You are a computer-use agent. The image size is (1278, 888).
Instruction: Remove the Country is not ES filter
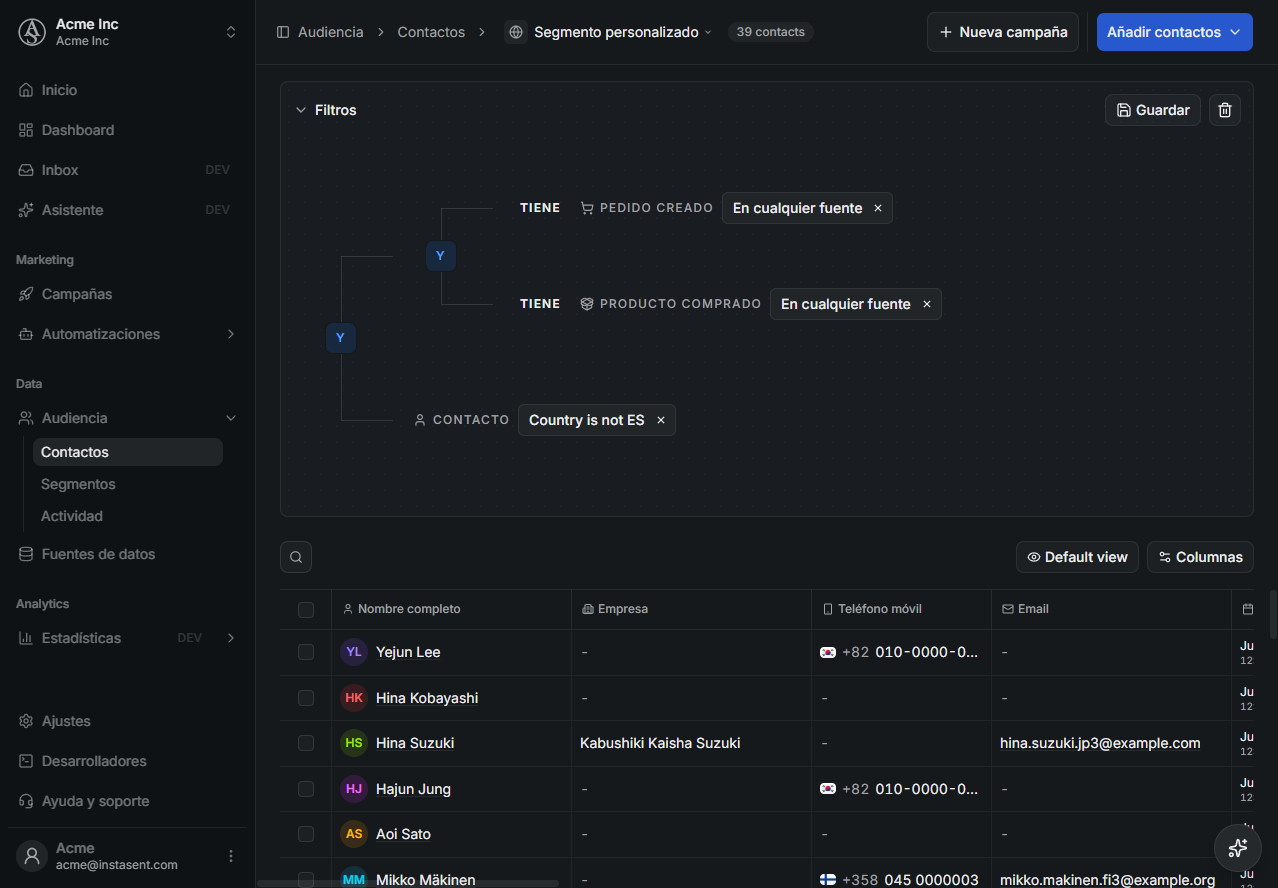[661, 420]
